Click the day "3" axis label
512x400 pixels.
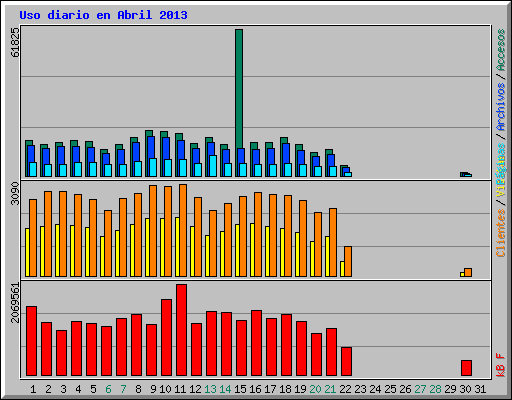(63, 389)
